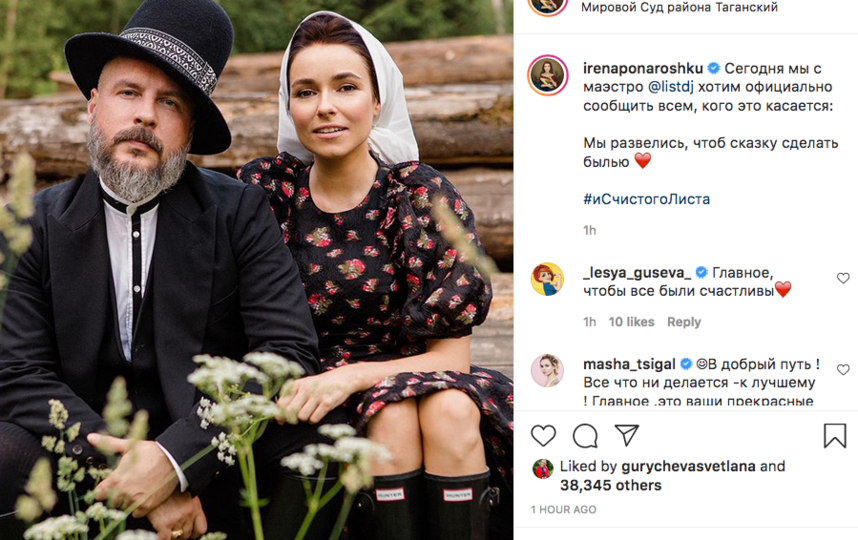Open masha_tsigal avatar picture
This screenshot has height=540, width=858.
pyautogui.click(x=547, y=371)
